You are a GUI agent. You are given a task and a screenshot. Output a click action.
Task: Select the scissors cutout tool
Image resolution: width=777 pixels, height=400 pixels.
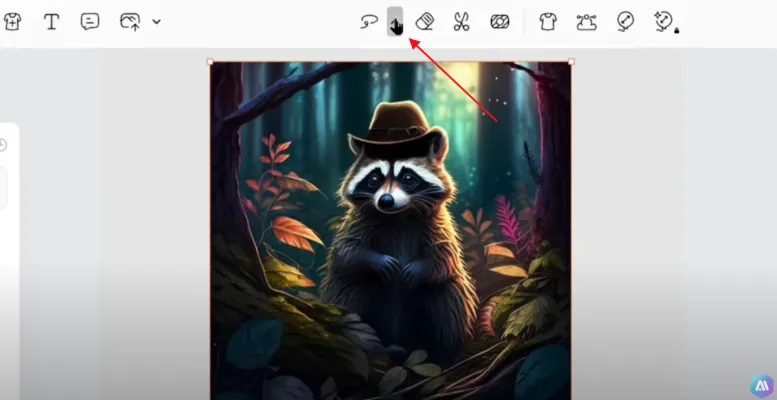pyautogui.click(x=461, y=21)
